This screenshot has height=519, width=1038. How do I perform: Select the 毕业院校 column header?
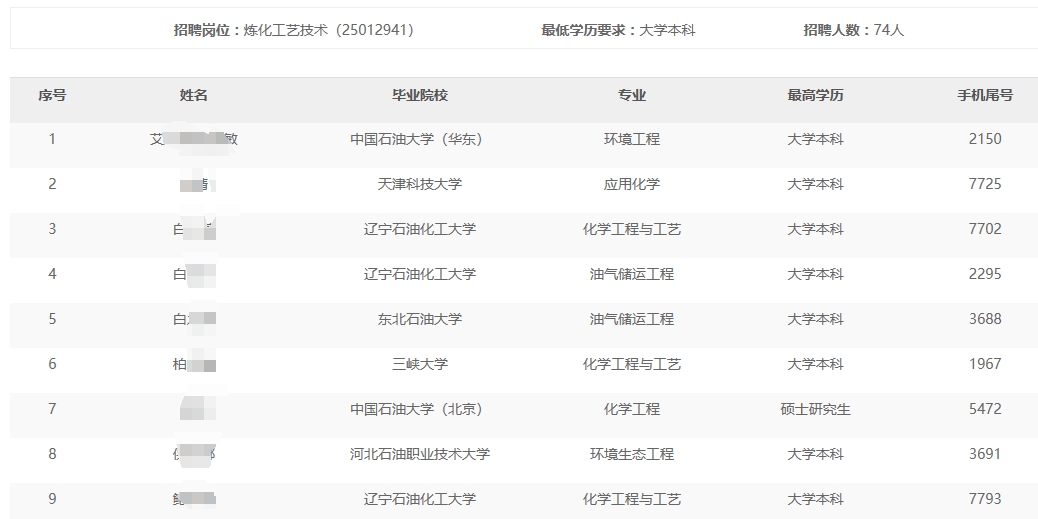420,95
